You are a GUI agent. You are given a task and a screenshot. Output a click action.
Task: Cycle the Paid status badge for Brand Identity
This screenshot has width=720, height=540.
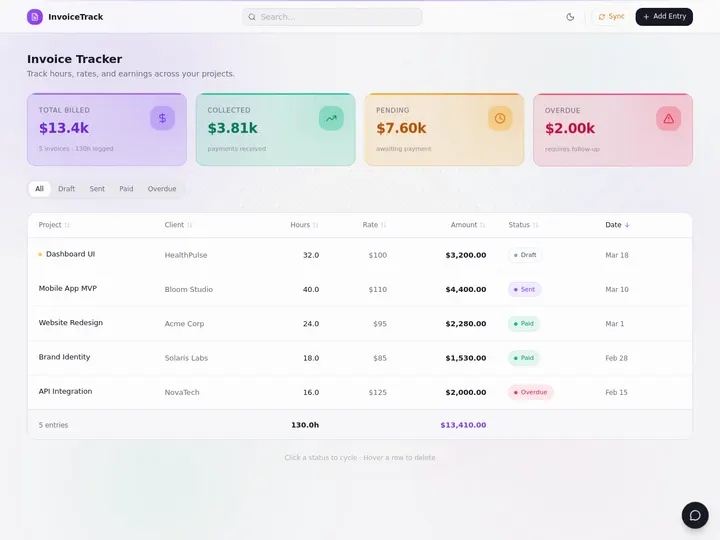524,358
